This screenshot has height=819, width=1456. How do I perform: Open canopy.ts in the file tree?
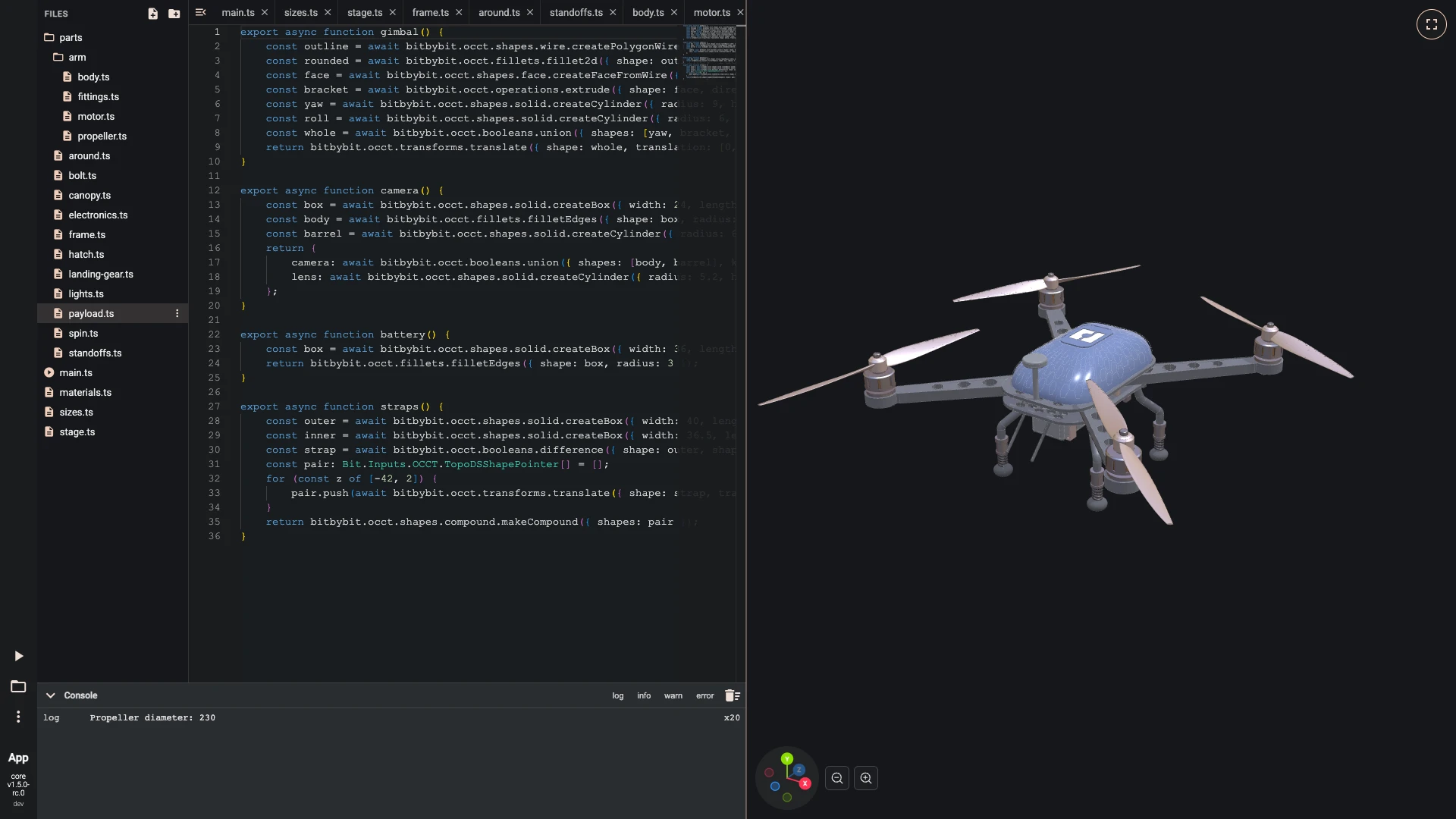click(89, 195)
